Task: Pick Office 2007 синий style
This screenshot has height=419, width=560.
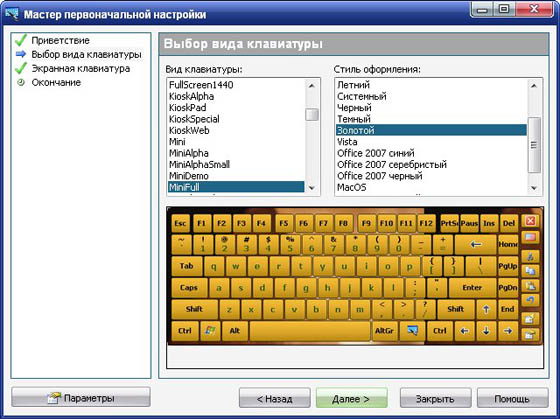Action: [431, 153]
